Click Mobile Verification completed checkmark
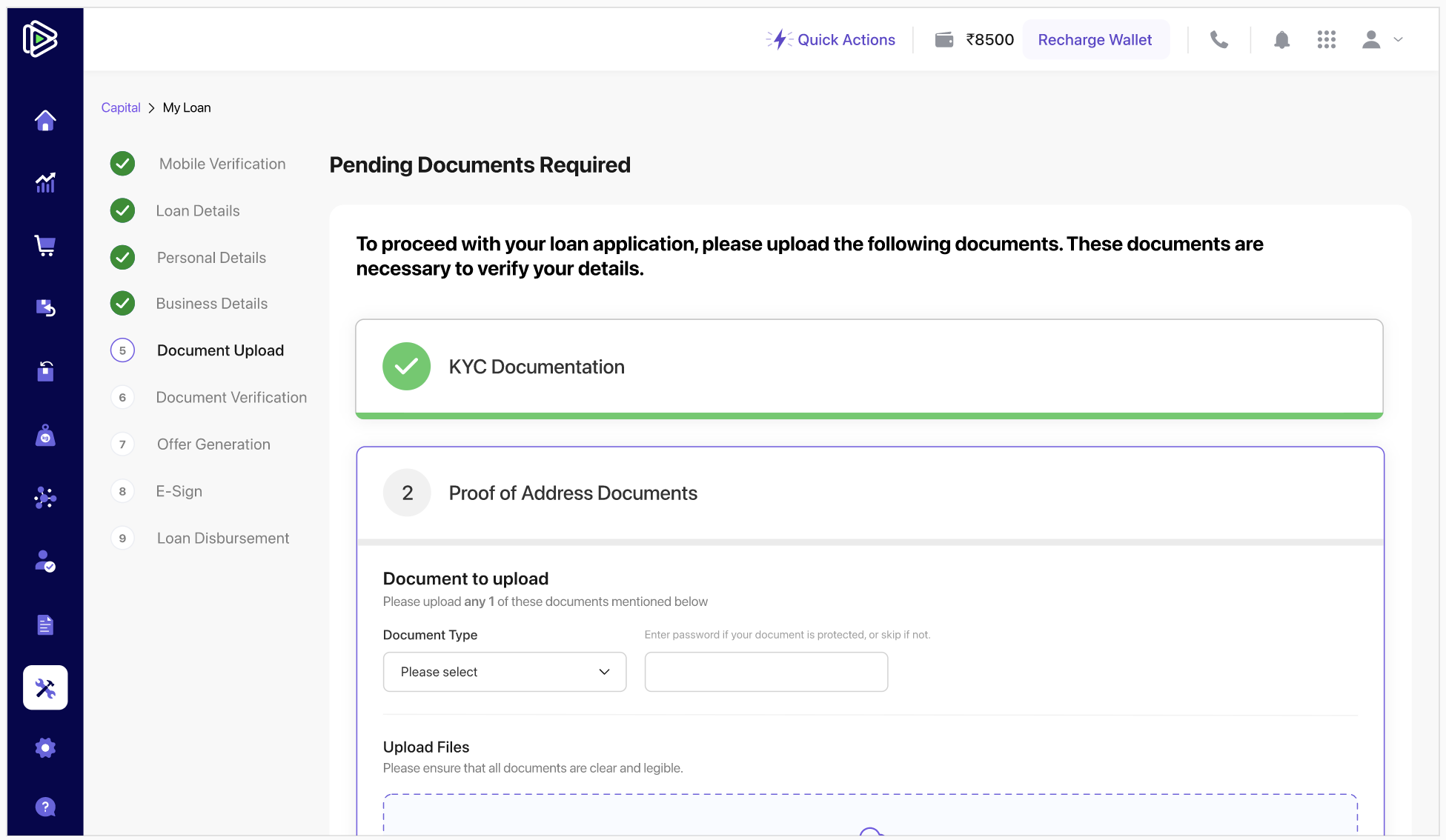 pos(122,164)
